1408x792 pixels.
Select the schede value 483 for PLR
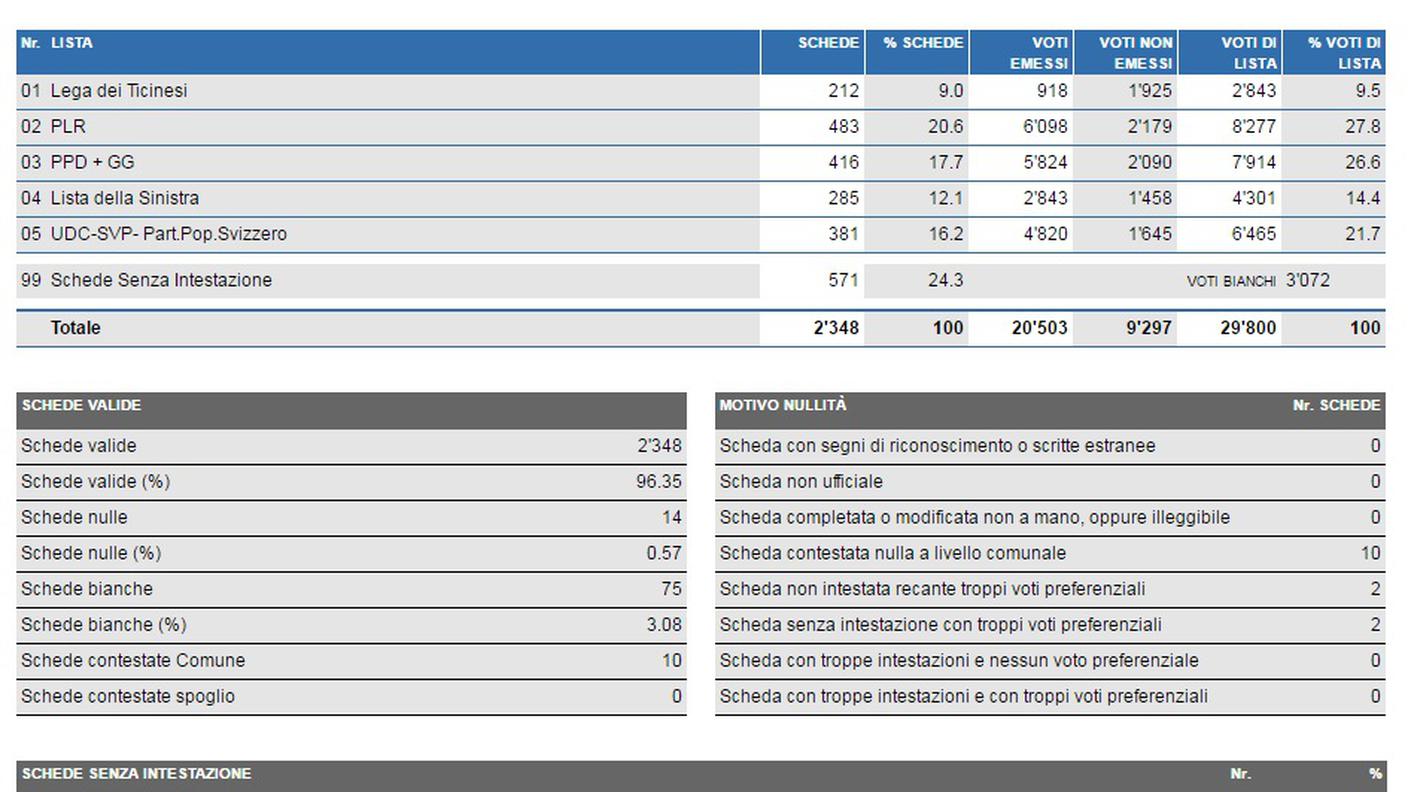pos(843,127)
